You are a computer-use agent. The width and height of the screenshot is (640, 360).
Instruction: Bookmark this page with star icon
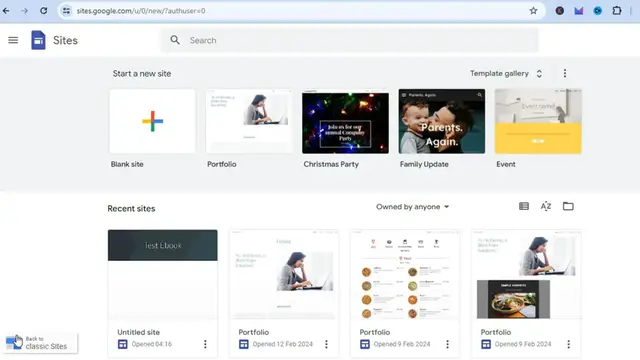pyautogui.click(x=533, y=11)
